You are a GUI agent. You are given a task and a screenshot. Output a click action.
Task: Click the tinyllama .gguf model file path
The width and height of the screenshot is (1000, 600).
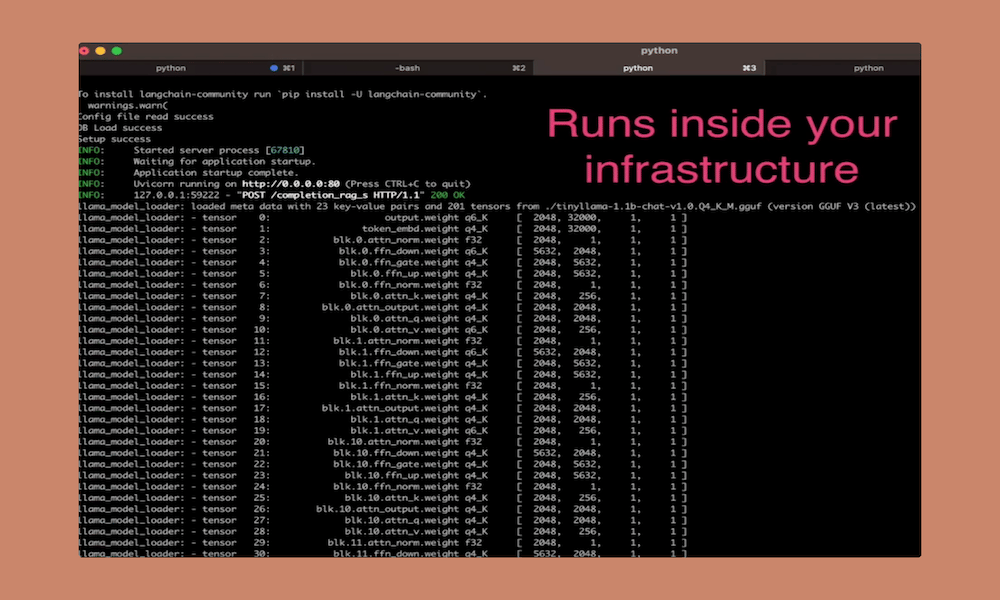(719, 206)
